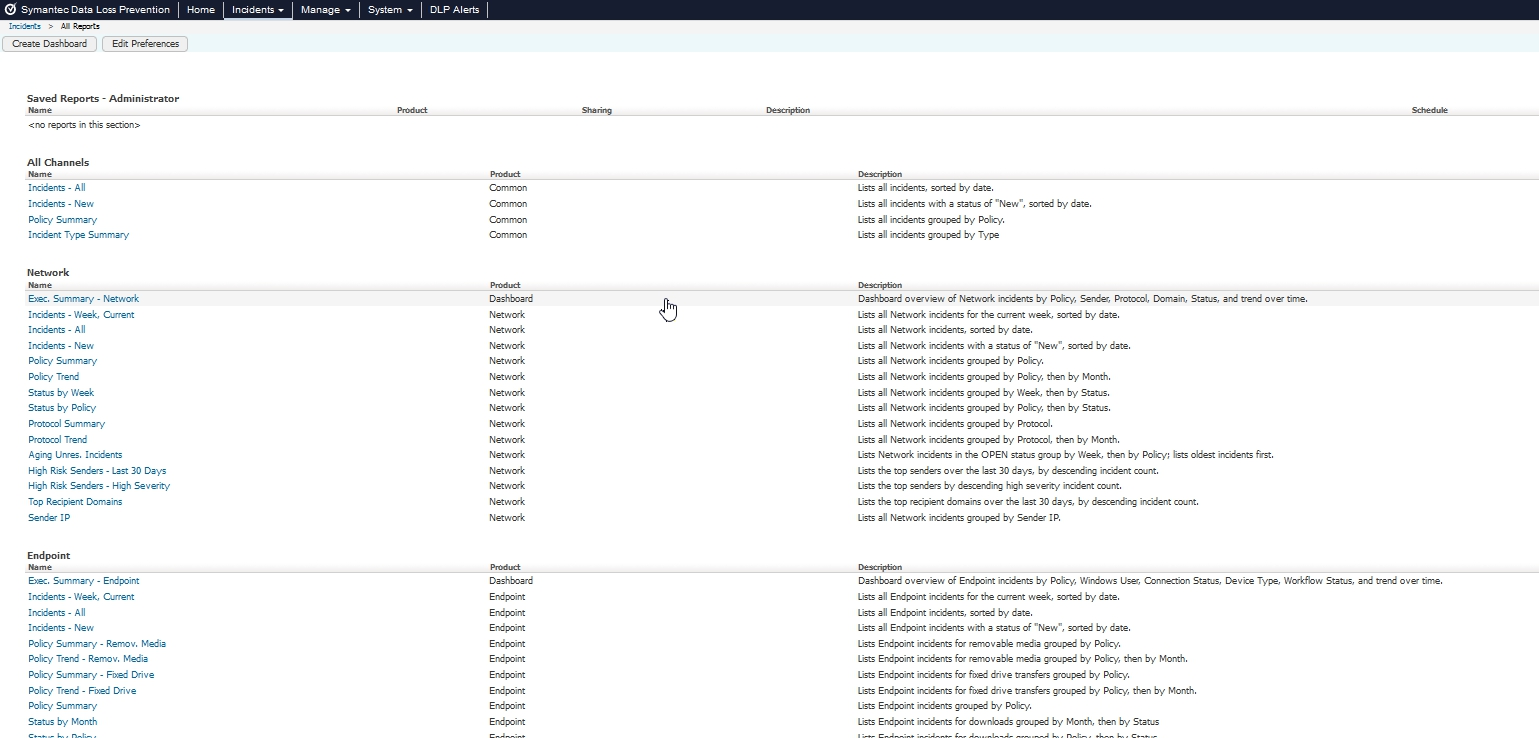Open Network Incidents - Week, Current report
Screen dimensions: 1539x738
(x=81, y=315)
